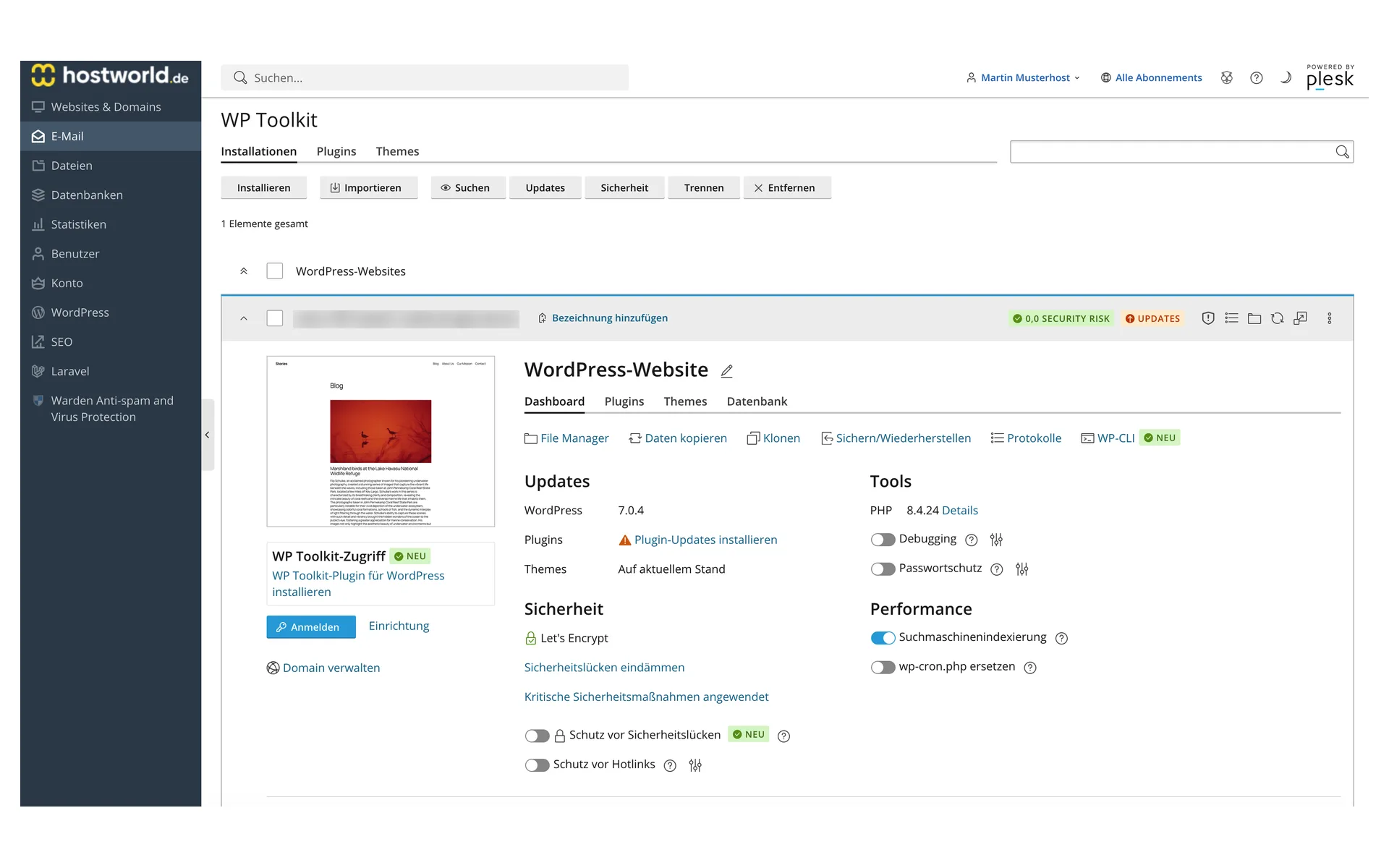Click the website preview thumbnail
Screen dimensions: 1389x868
point(381,441)
